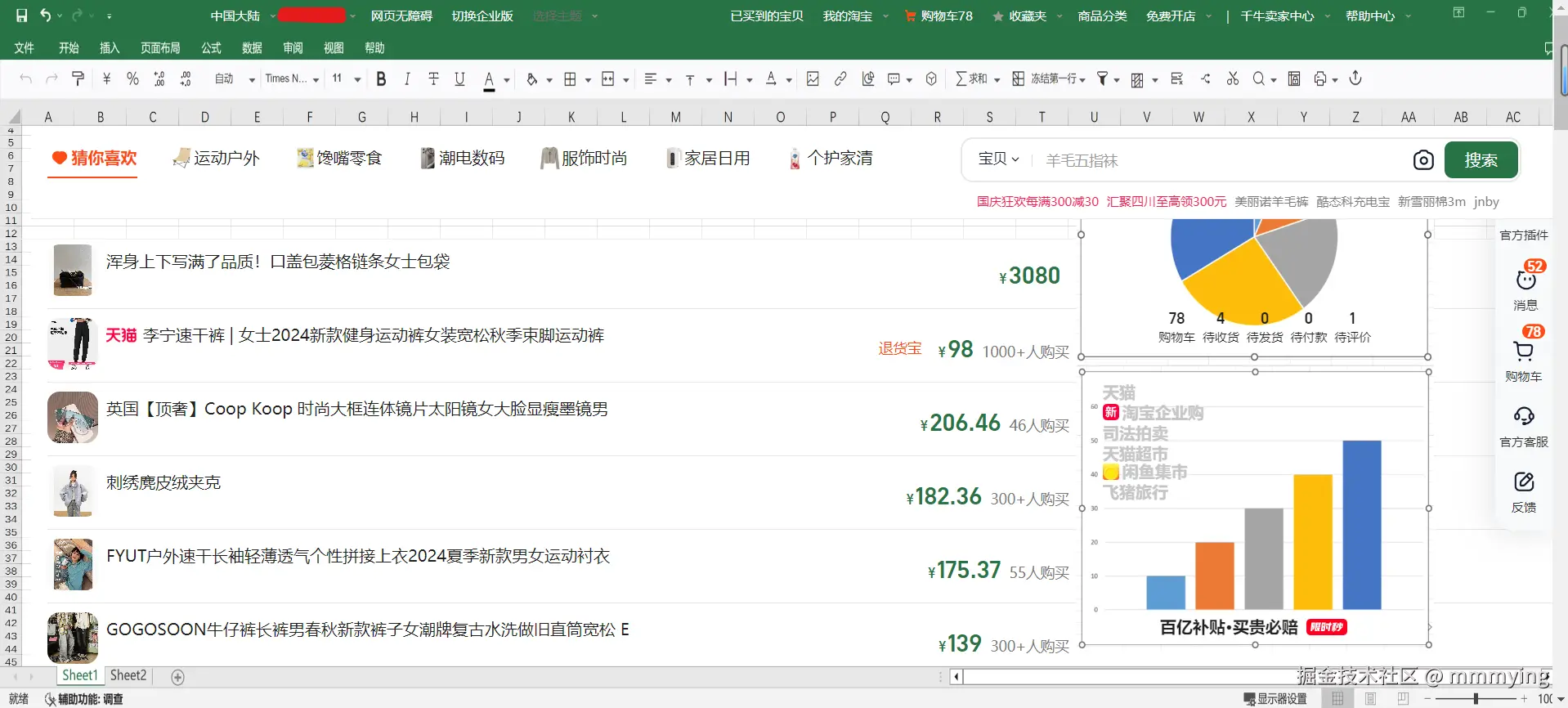Screen dimensions: 1568x708
Task: Open 购物车 cart icon in right sidebar
Action: 1524,351
